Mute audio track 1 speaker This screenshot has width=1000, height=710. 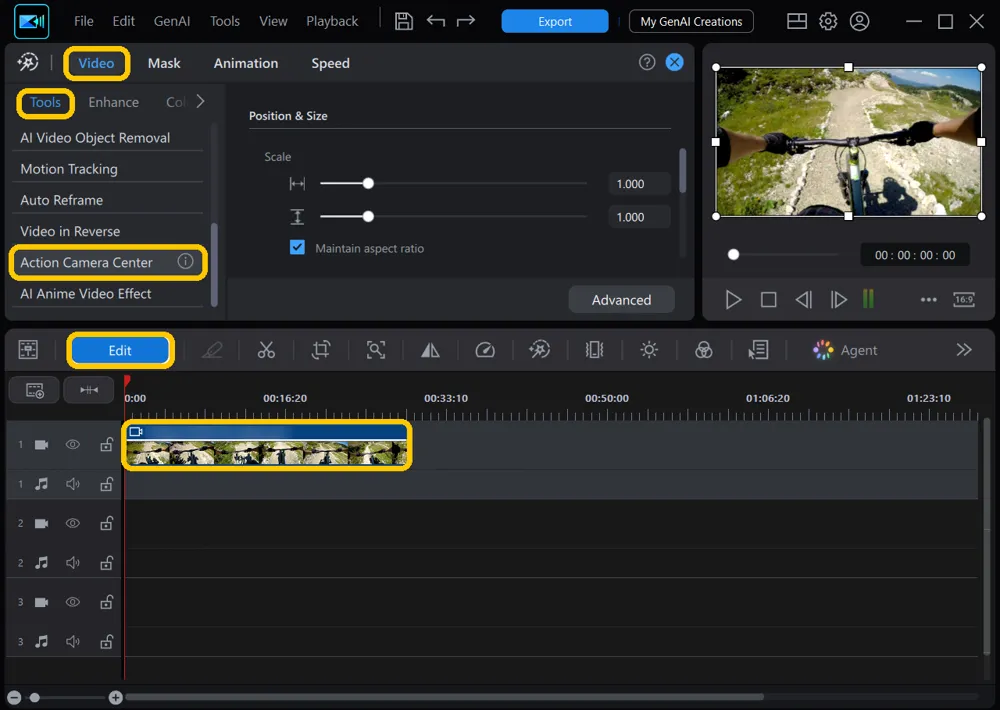(73, 484)
